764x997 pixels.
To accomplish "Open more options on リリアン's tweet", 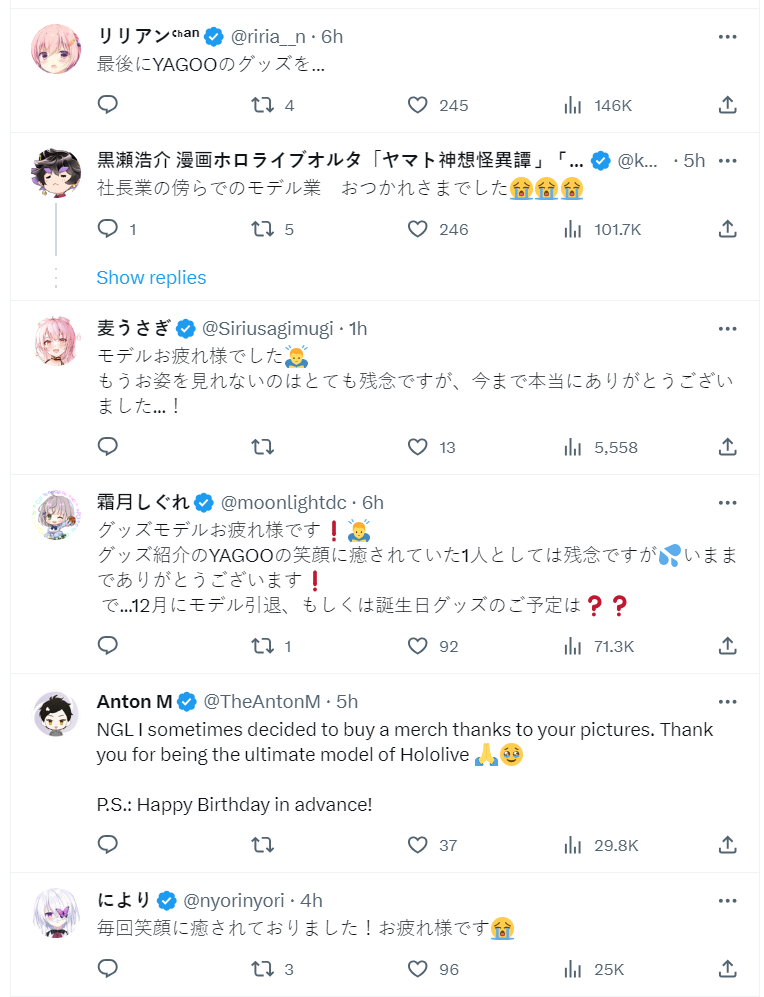I will coord(728,36).
